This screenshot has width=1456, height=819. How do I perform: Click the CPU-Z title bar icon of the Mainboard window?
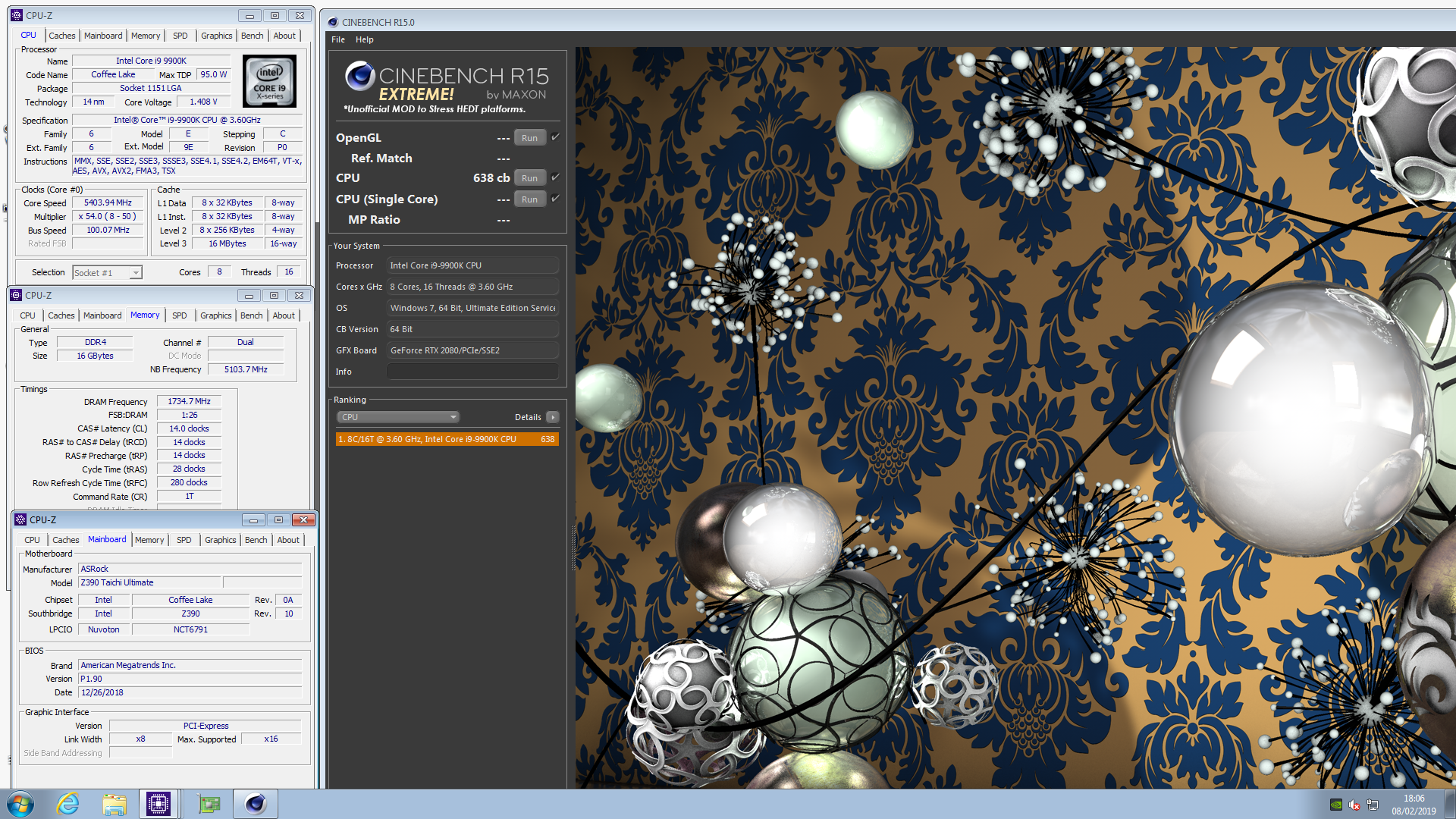click(x=20, y=519)
